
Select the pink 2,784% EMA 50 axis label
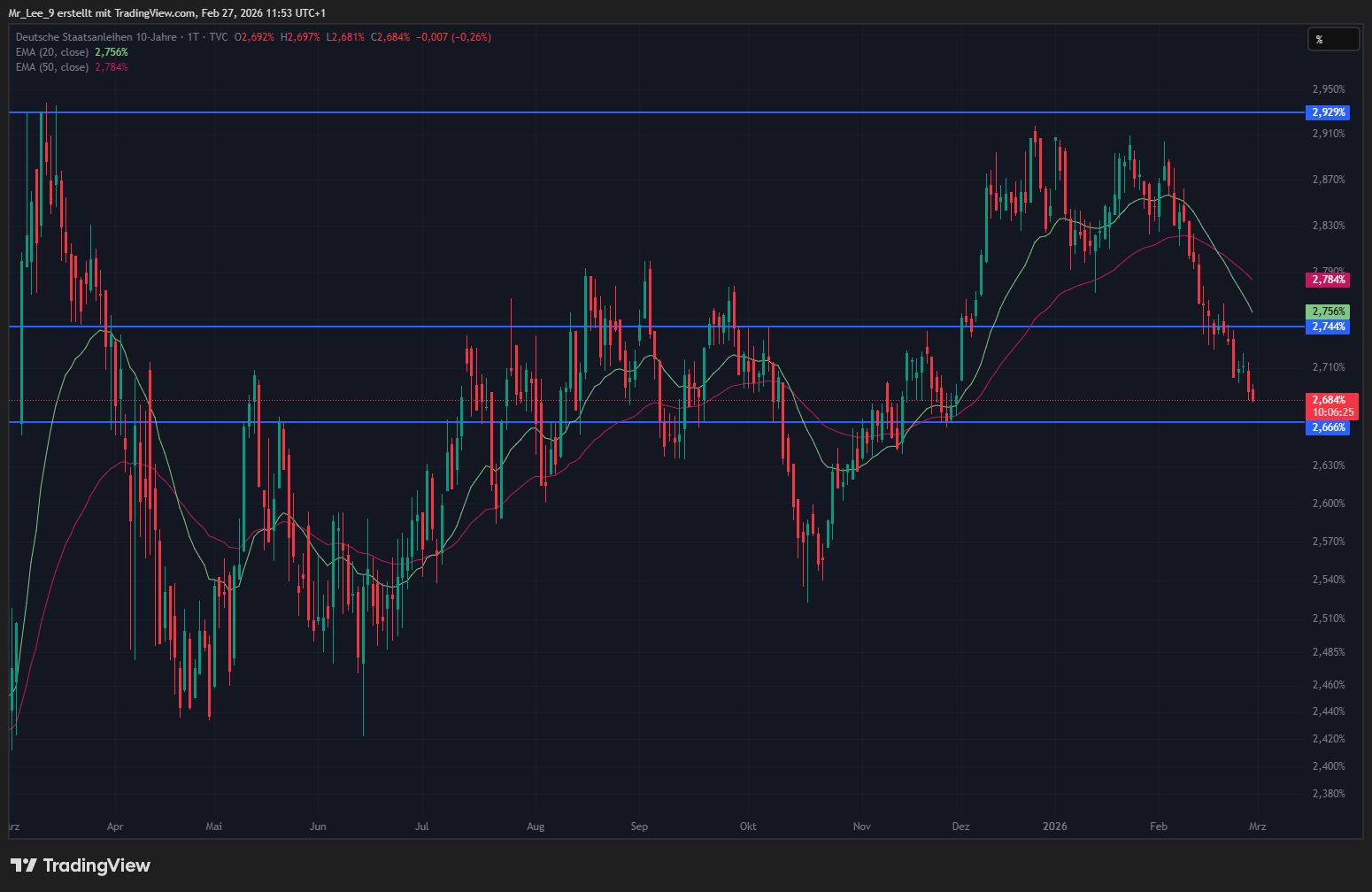(1328, 280)
